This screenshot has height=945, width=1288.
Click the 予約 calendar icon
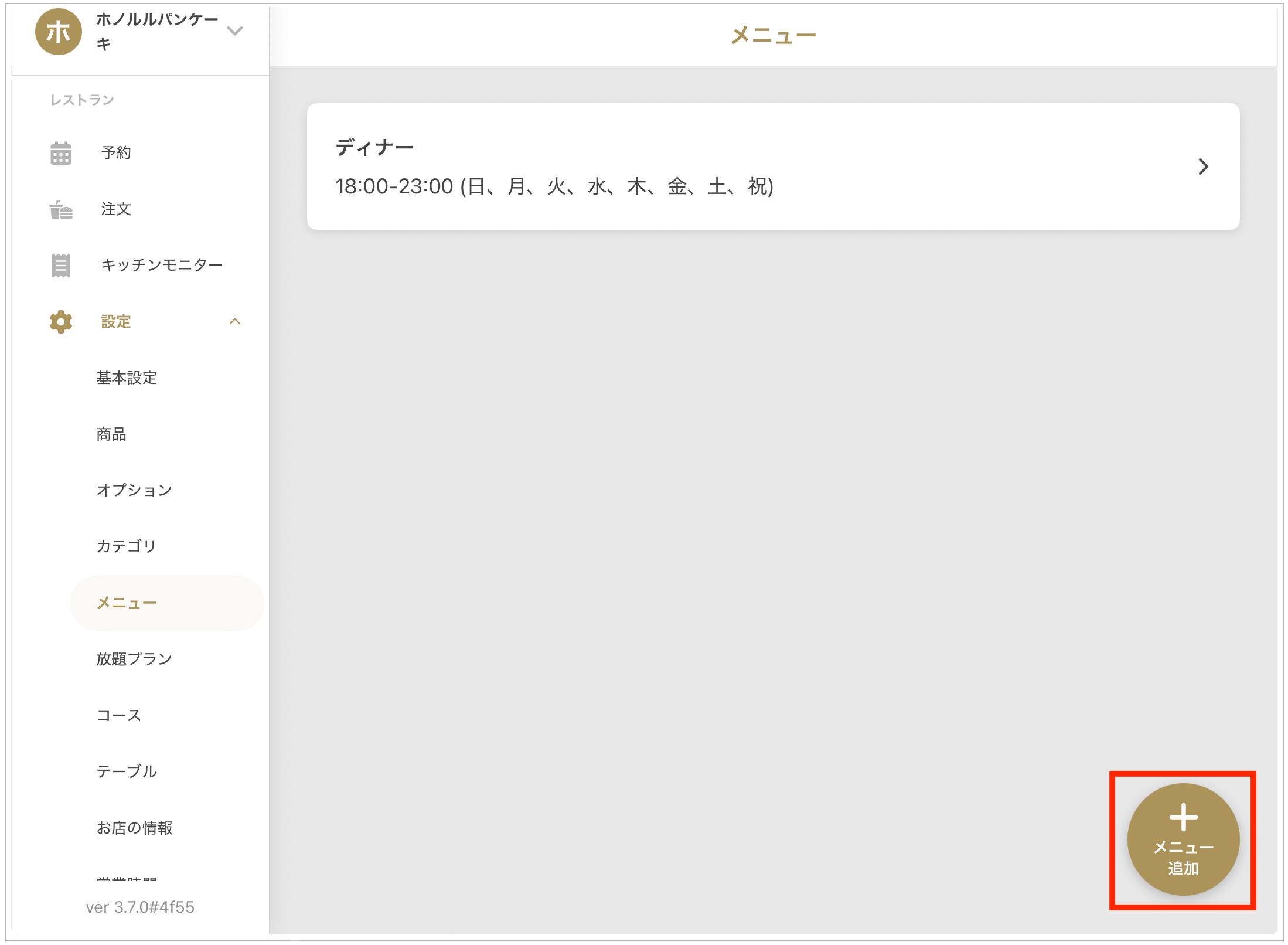(x=61, y=153)
